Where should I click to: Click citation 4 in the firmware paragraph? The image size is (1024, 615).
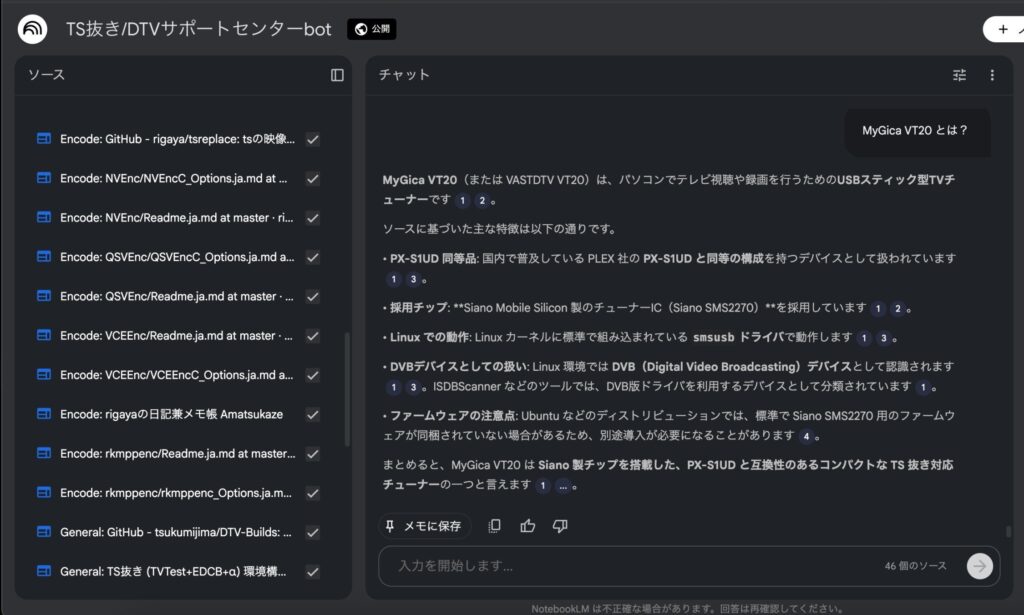pos(806,436)
